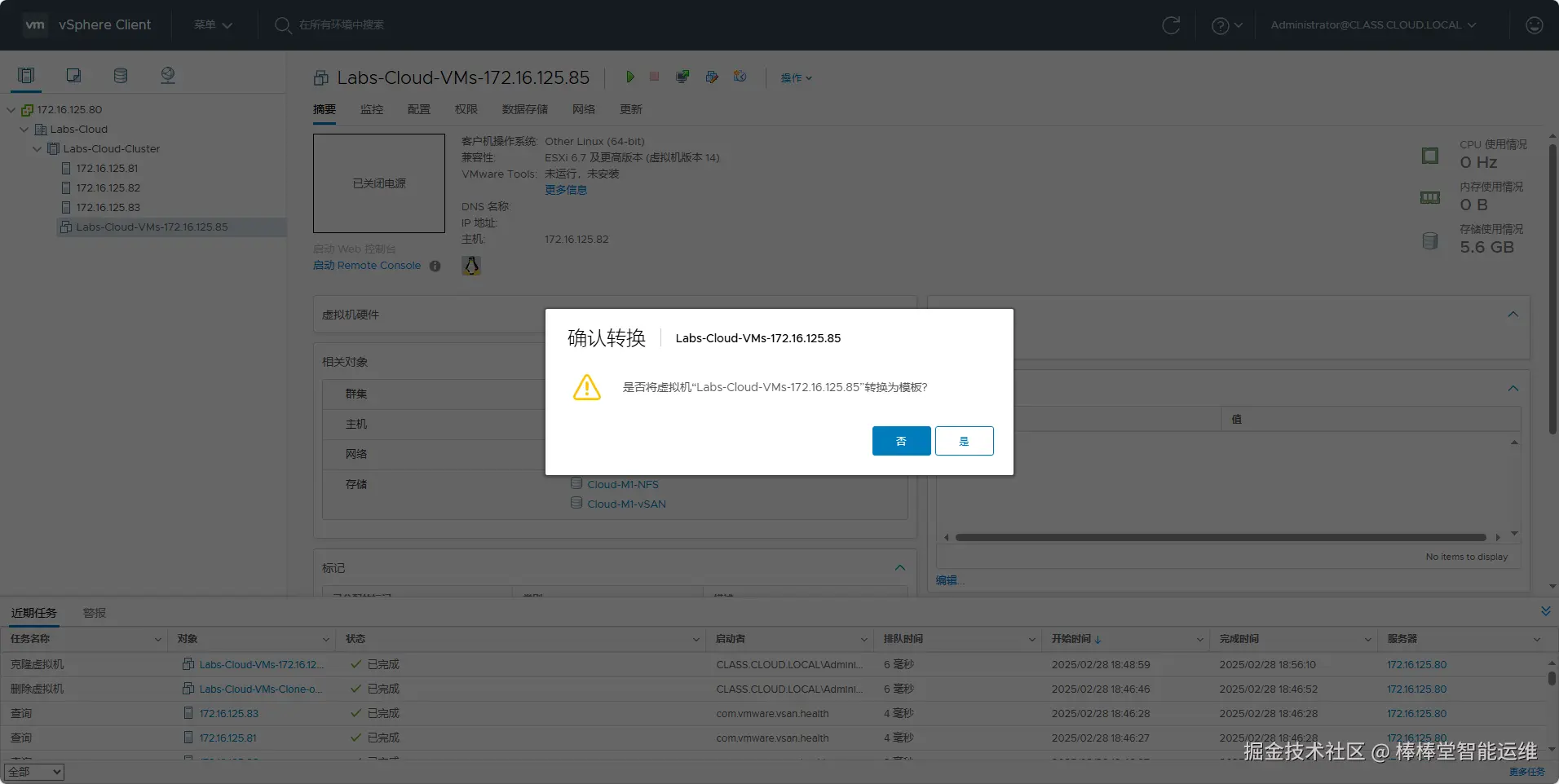
Task: Open the 状态 column filter arrow
Action: 696,640
